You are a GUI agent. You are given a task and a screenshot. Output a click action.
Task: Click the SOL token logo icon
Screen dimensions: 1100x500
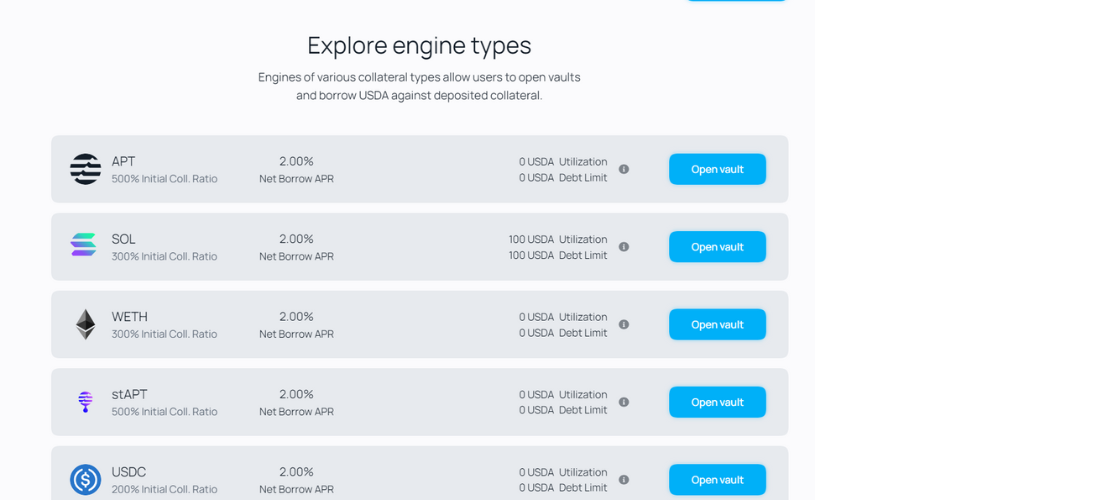(x=84, y=246)
